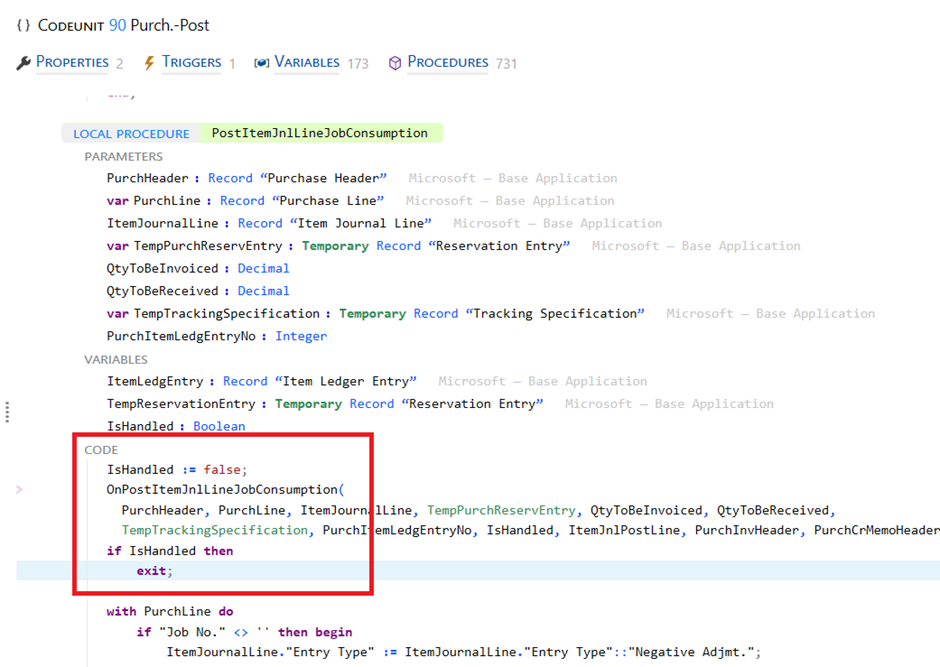Click the vertical dots handle on left edge
Image resolution: width=940 pixels, height=667 pixels.
tap(7, 411)
